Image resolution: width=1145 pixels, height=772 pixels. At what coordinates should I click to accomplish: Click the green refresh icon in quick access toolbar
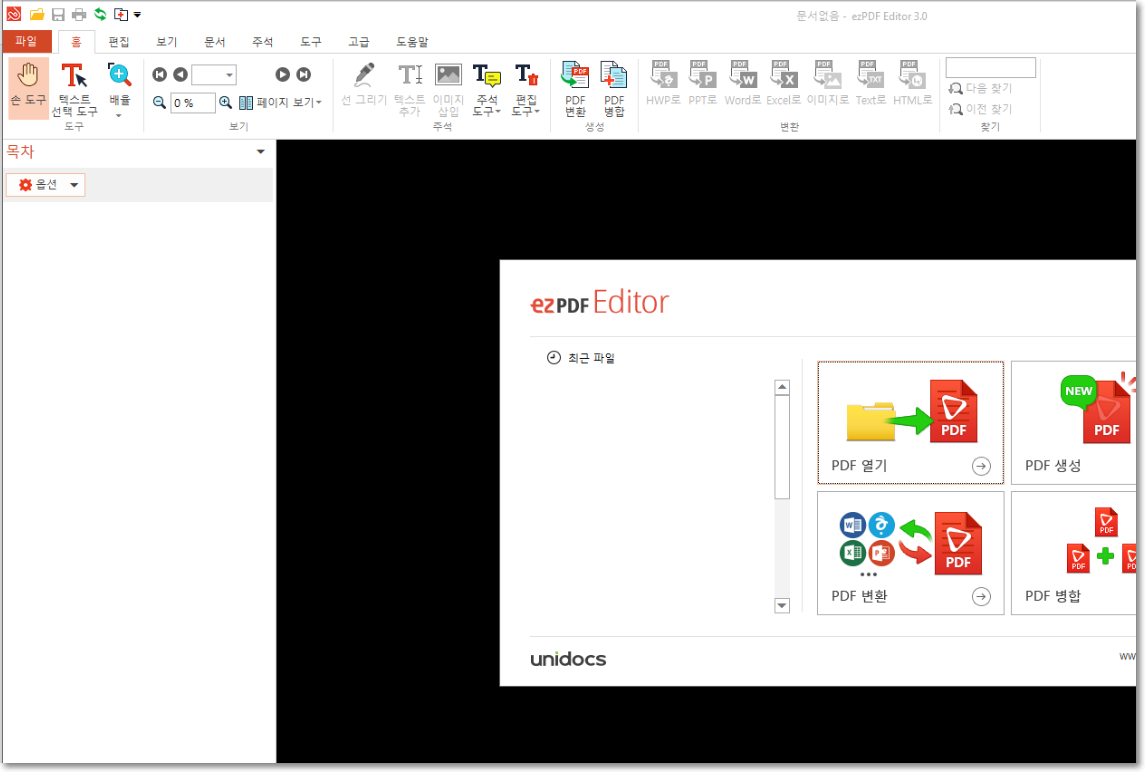tap(100, 15)
